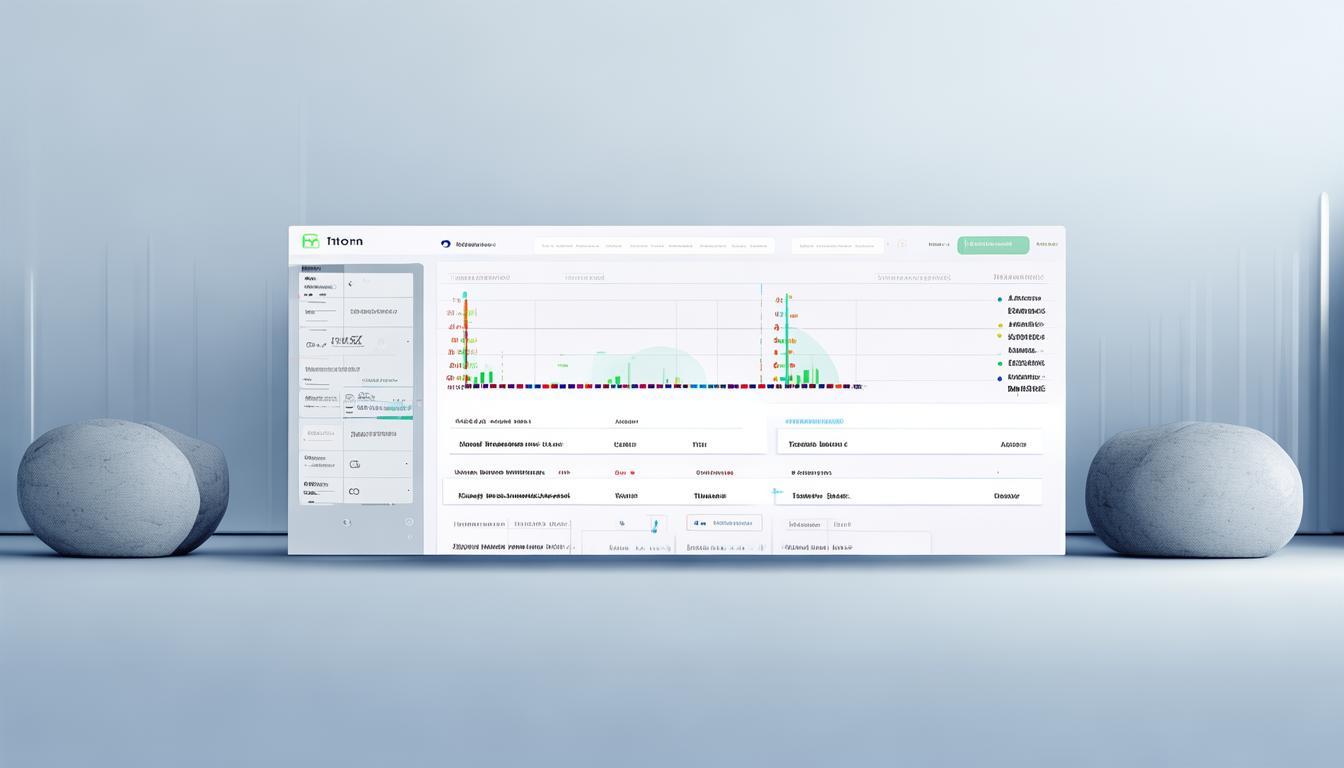Click the round icon at the sidebar bottom left
The width and height of the screenshot is (1344, 768).
tap(346, 522)
